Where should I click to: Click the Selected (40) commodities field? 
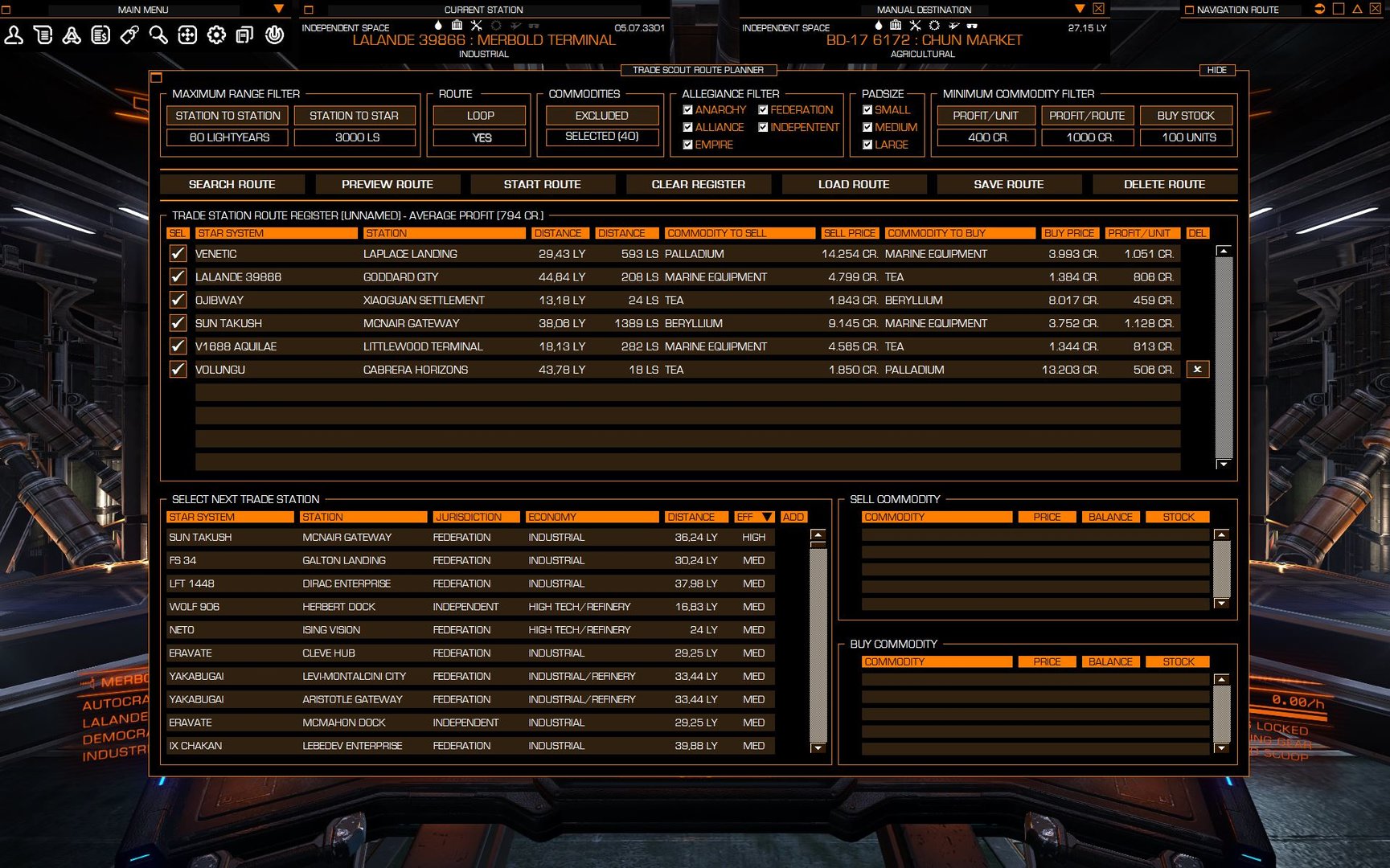602,137
